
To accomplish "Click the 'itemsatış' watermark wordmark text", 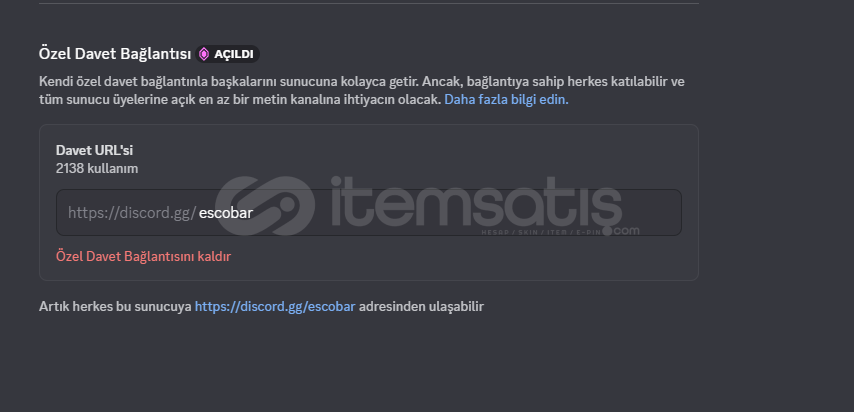I will coord(476,202).
